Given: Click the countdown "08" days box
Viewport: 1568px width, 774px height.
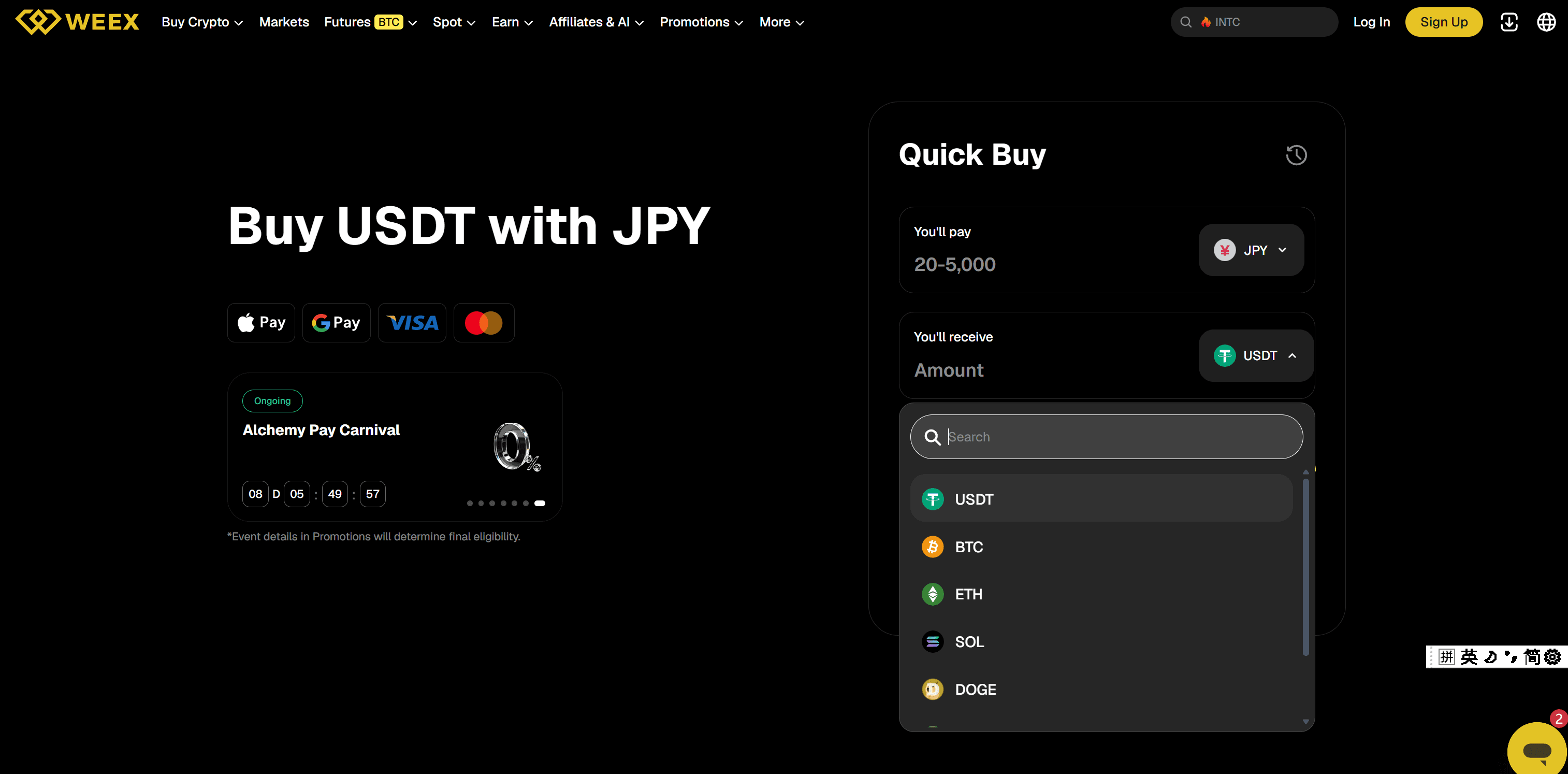Looking at the screenshot, I should (x=255, y=494).
